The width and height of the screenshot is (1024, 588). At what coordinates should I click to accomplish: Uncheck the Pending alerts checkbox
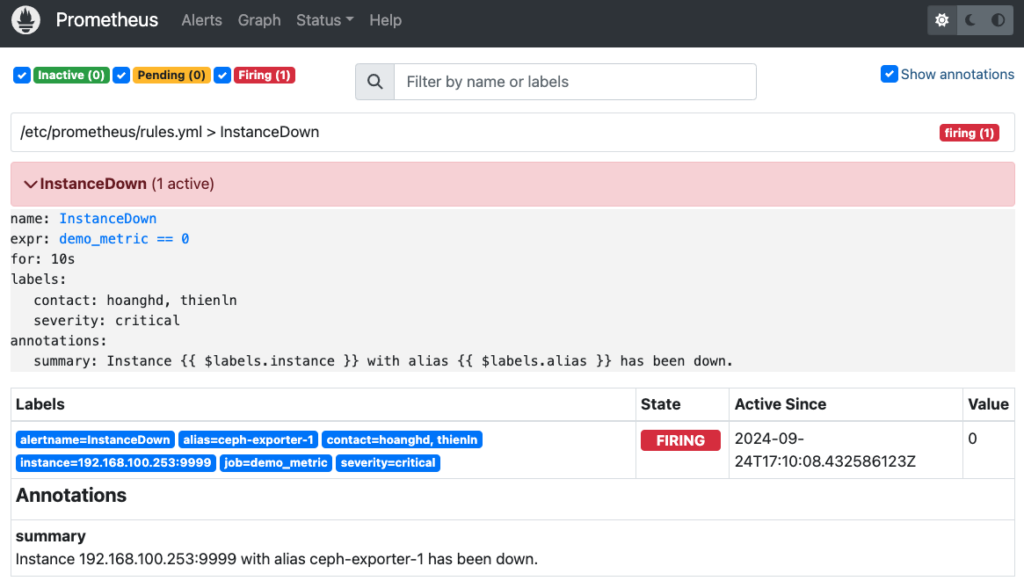point(121,75)
